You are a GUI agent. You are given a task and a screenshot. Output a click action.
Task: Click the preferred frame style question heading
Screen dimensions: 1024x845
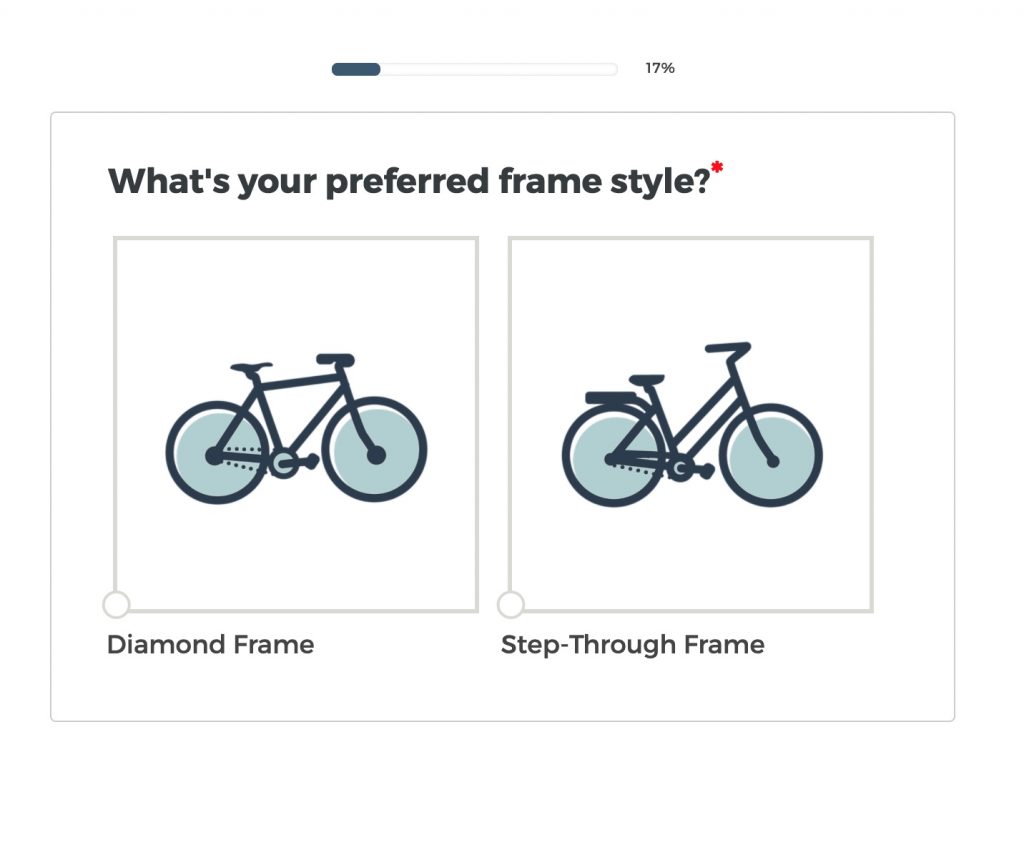click(x=408, y=182)
